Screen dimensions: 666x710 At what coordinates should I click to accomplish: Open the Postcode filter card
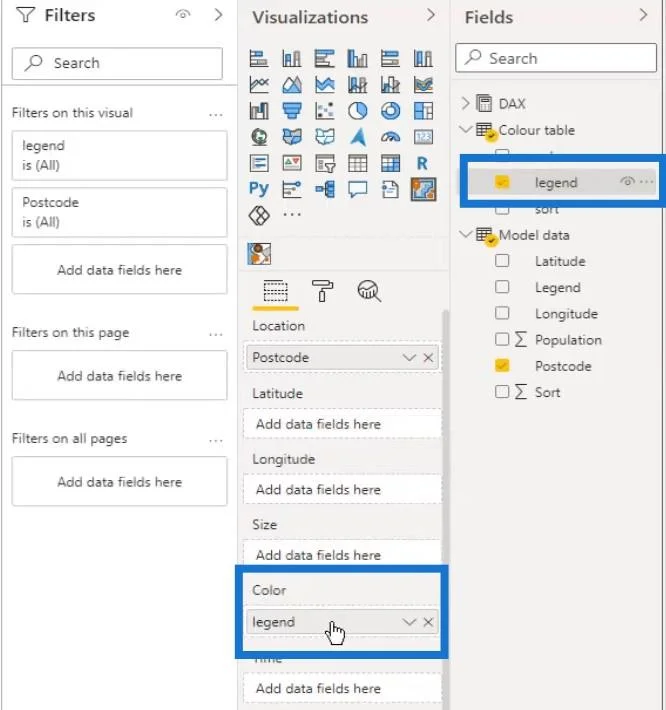pos(120,212)
